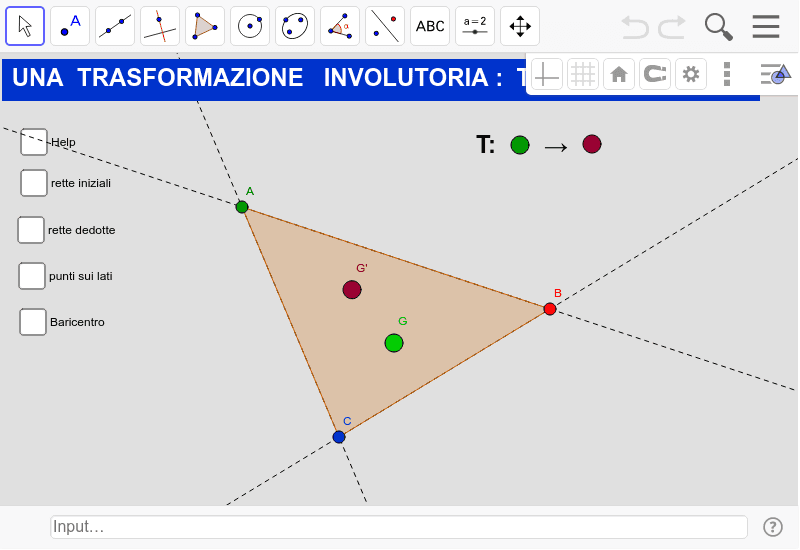Click the green point G

394,343
